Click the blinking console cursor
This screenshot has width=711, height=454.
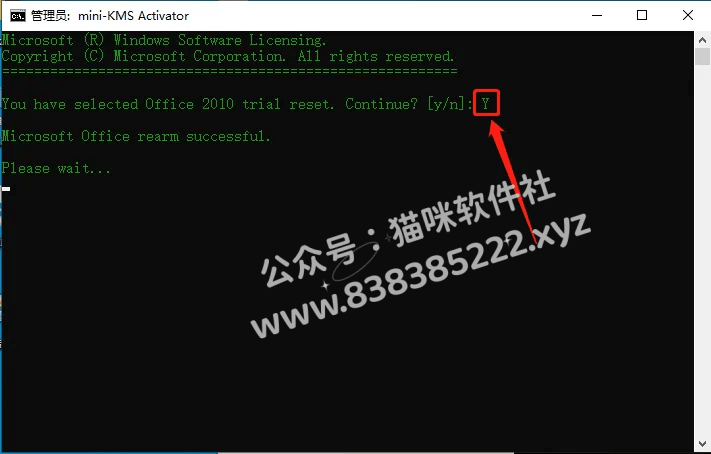coord(6,189)
